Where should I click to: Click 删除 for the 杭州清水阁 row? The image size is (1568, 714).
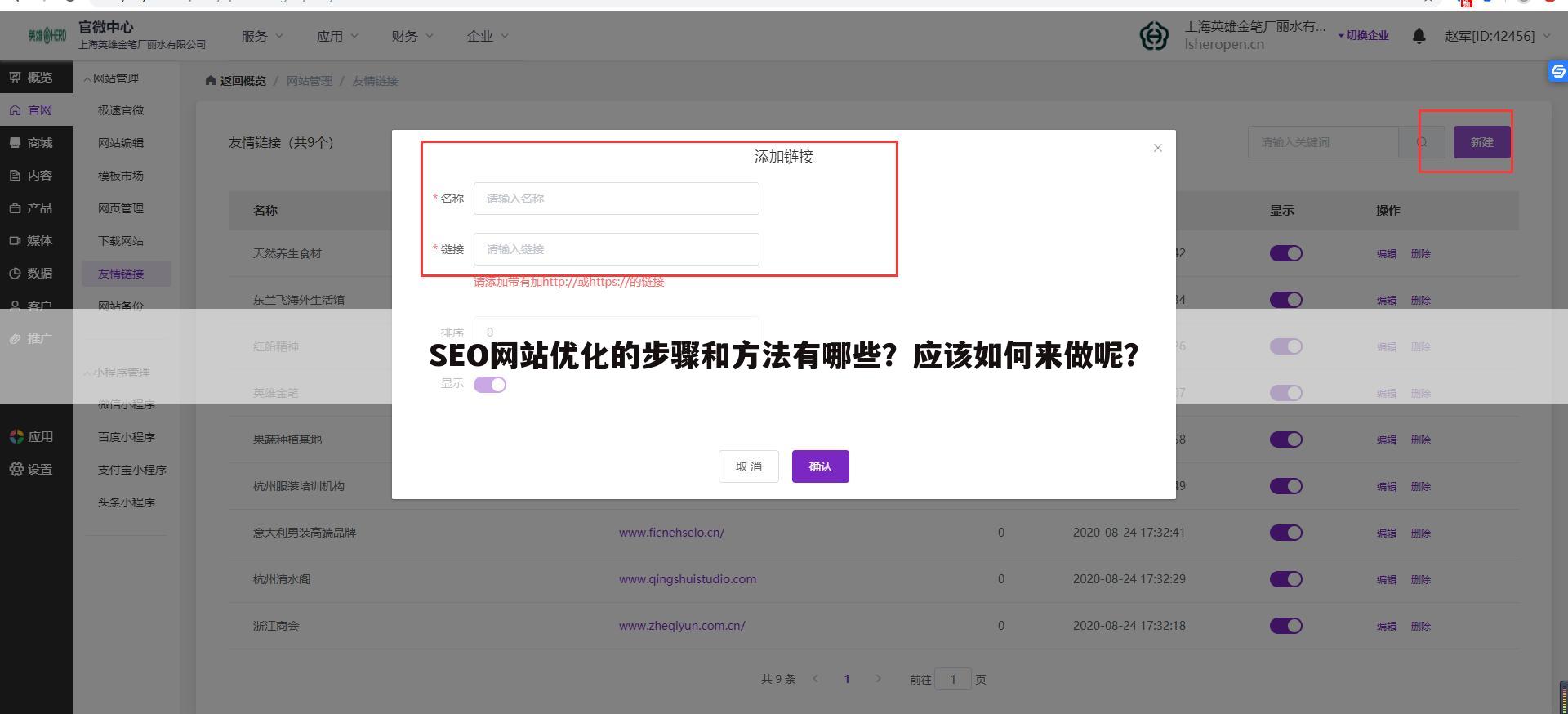[x=1420, y=579]
